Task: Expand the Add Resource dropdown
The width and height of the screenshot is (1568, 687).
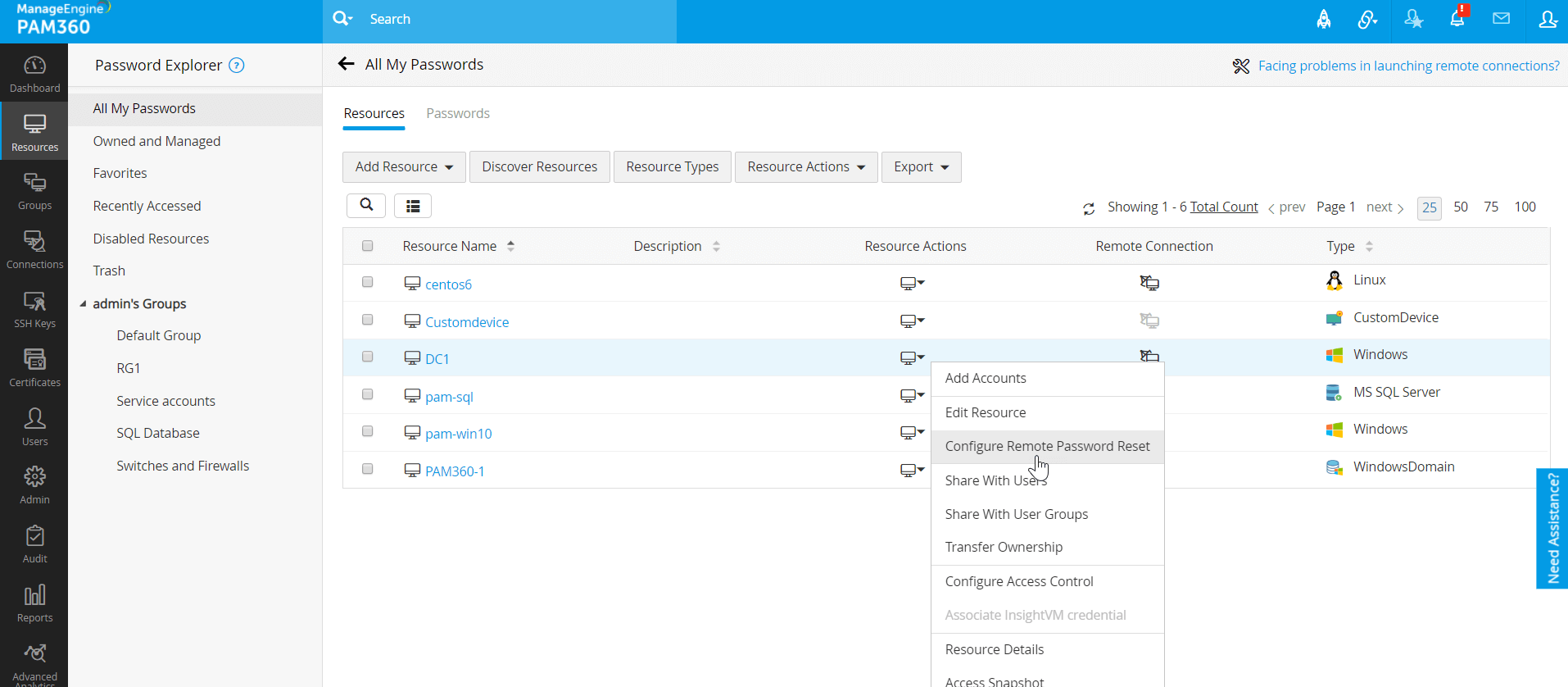Action: tap(404, 167)
